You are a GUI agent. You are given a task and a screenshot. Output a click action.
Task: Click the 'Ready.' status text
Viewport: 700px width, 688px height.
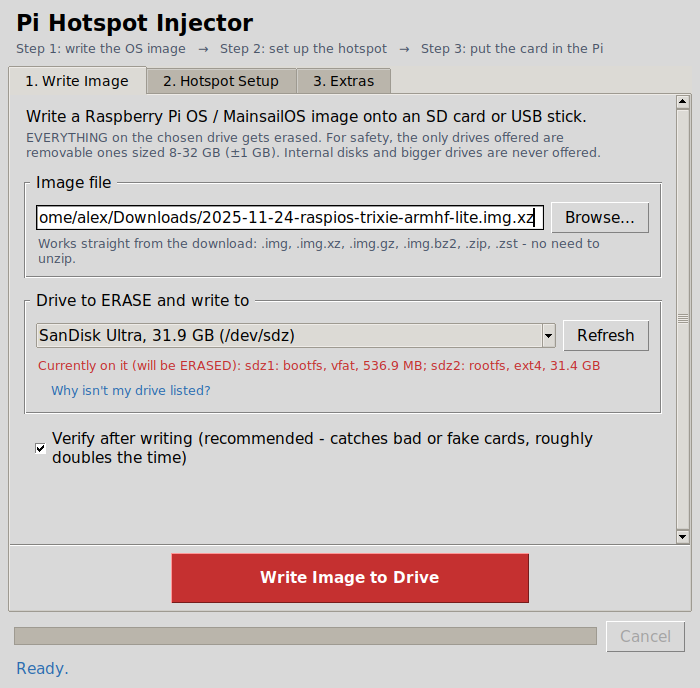pyautogui.click(x=42, y=668)
